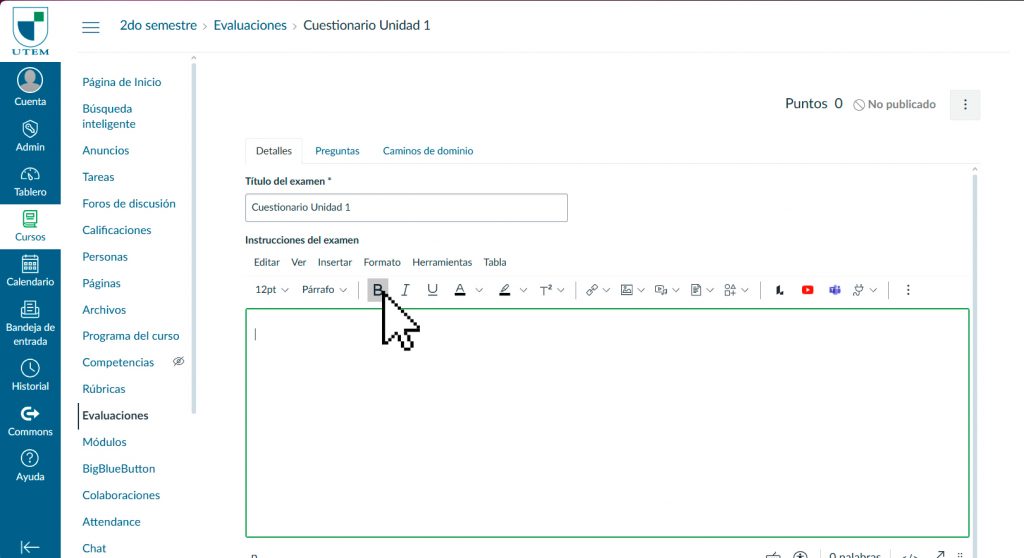This screenshot has height=558, width=1024.
Task: Click the hamburger menu icon in header
Action: 91,26
